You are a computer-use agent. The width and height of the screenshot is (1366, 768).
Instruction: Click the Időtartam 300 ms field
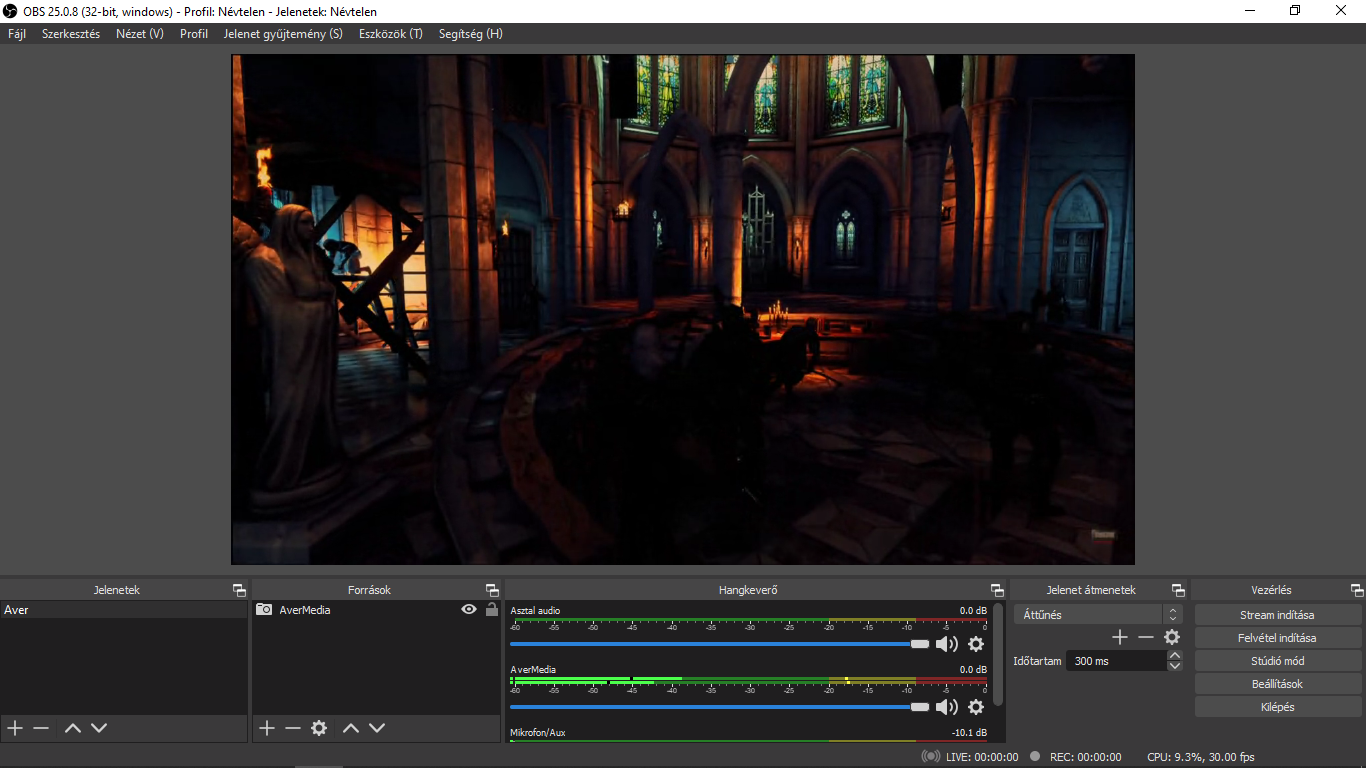click(1116, 661)
